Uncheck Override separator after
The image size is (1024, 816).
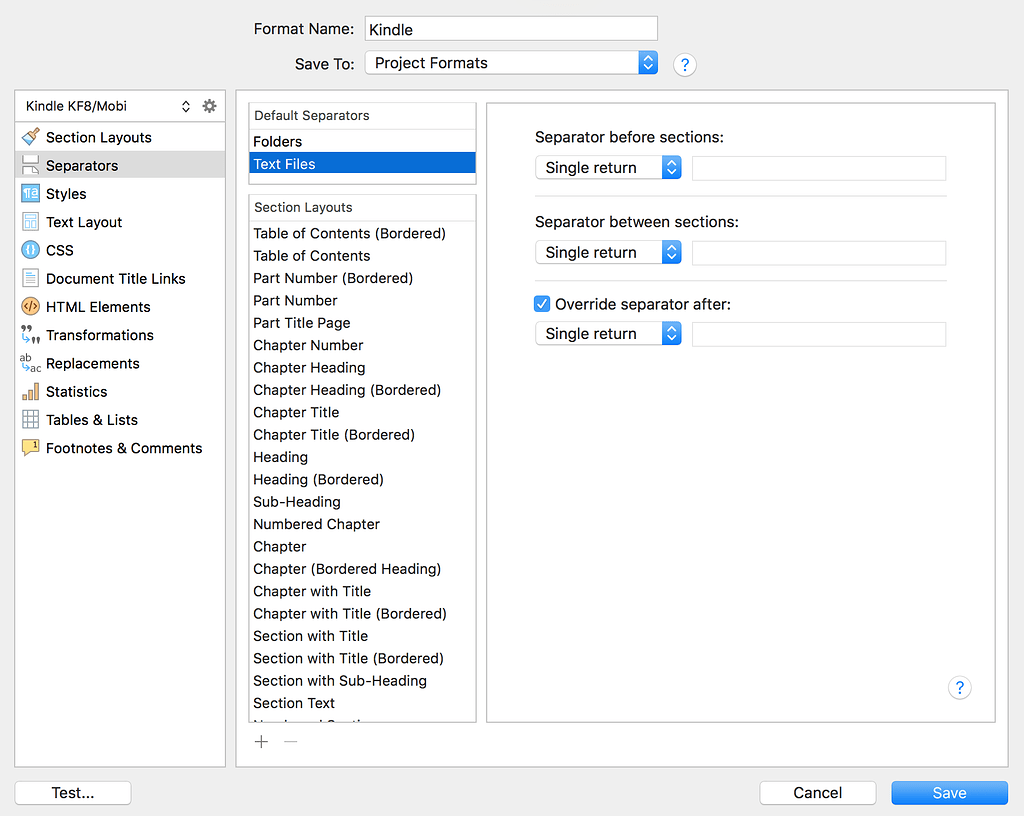pos(540,303)
